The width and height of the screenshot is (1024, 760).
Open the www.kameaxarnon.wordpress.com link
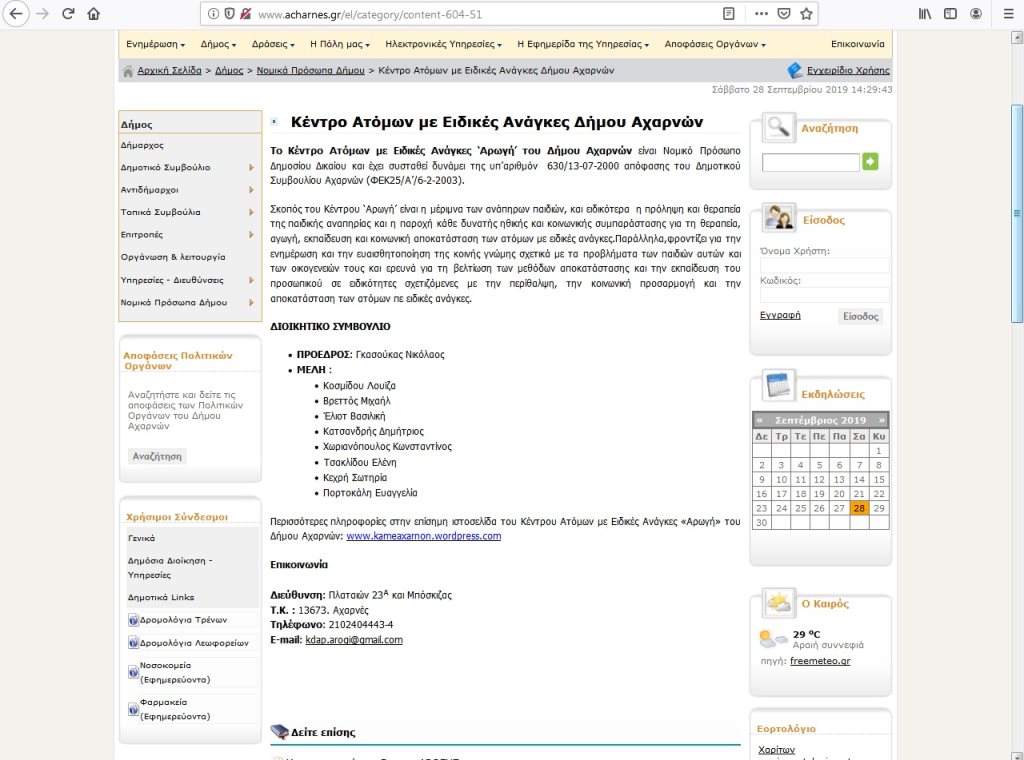coord(423,536)
